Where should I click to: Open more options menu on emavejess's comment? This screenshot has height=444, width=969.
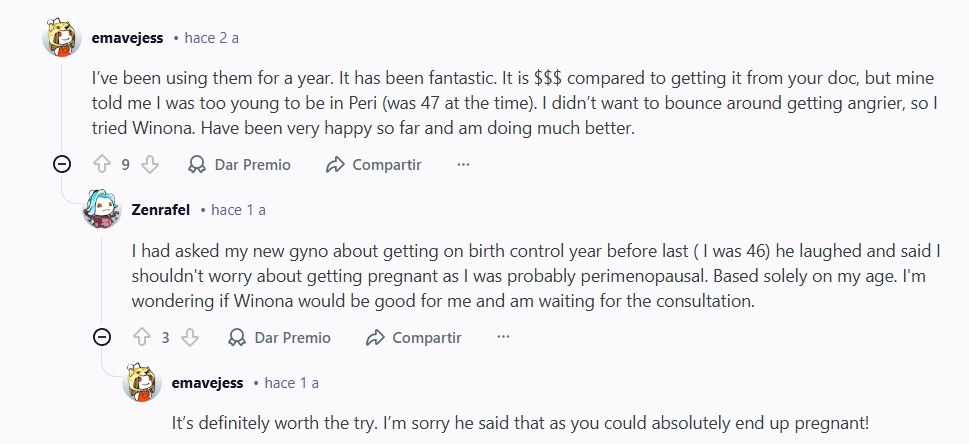[x=463, y=165]
